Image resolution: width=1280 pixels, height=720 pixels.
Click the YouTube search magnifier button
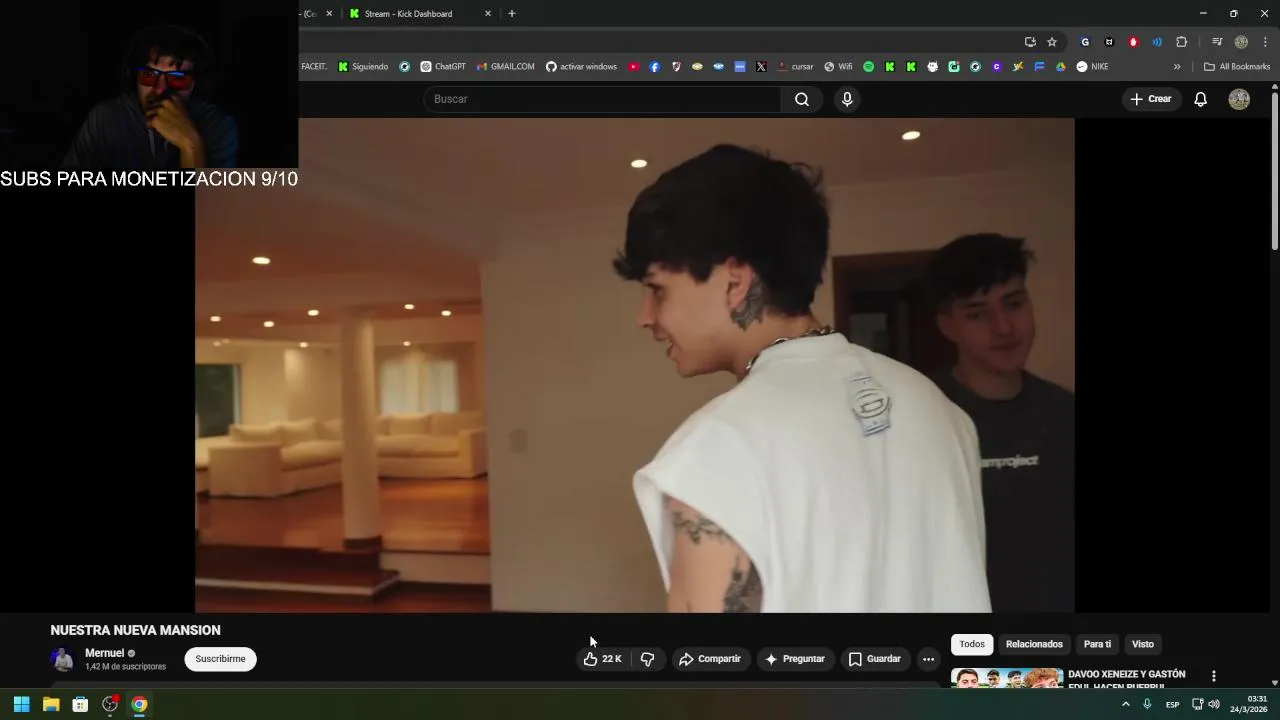tap(802, 99)
